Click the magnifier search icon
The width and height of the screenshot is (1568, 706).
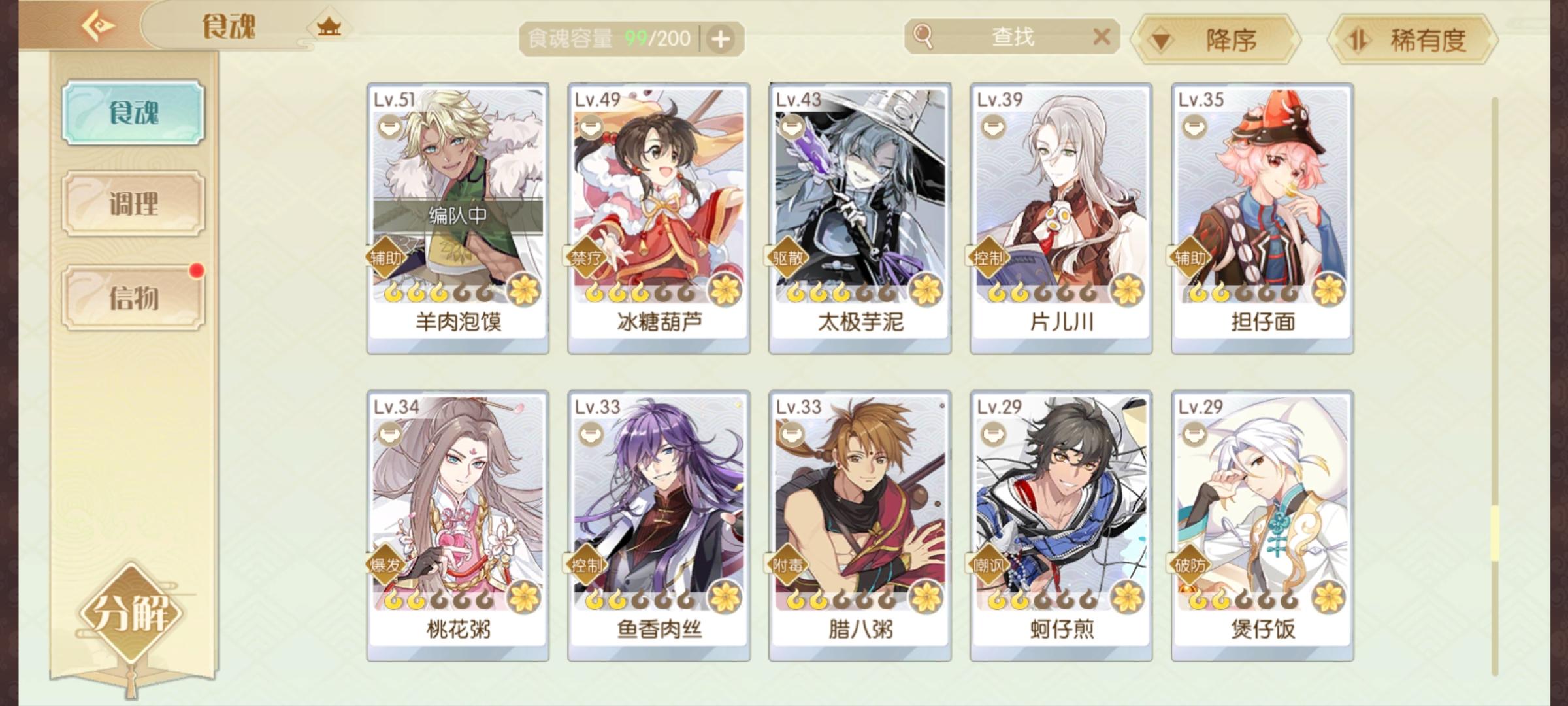(923, 37)
